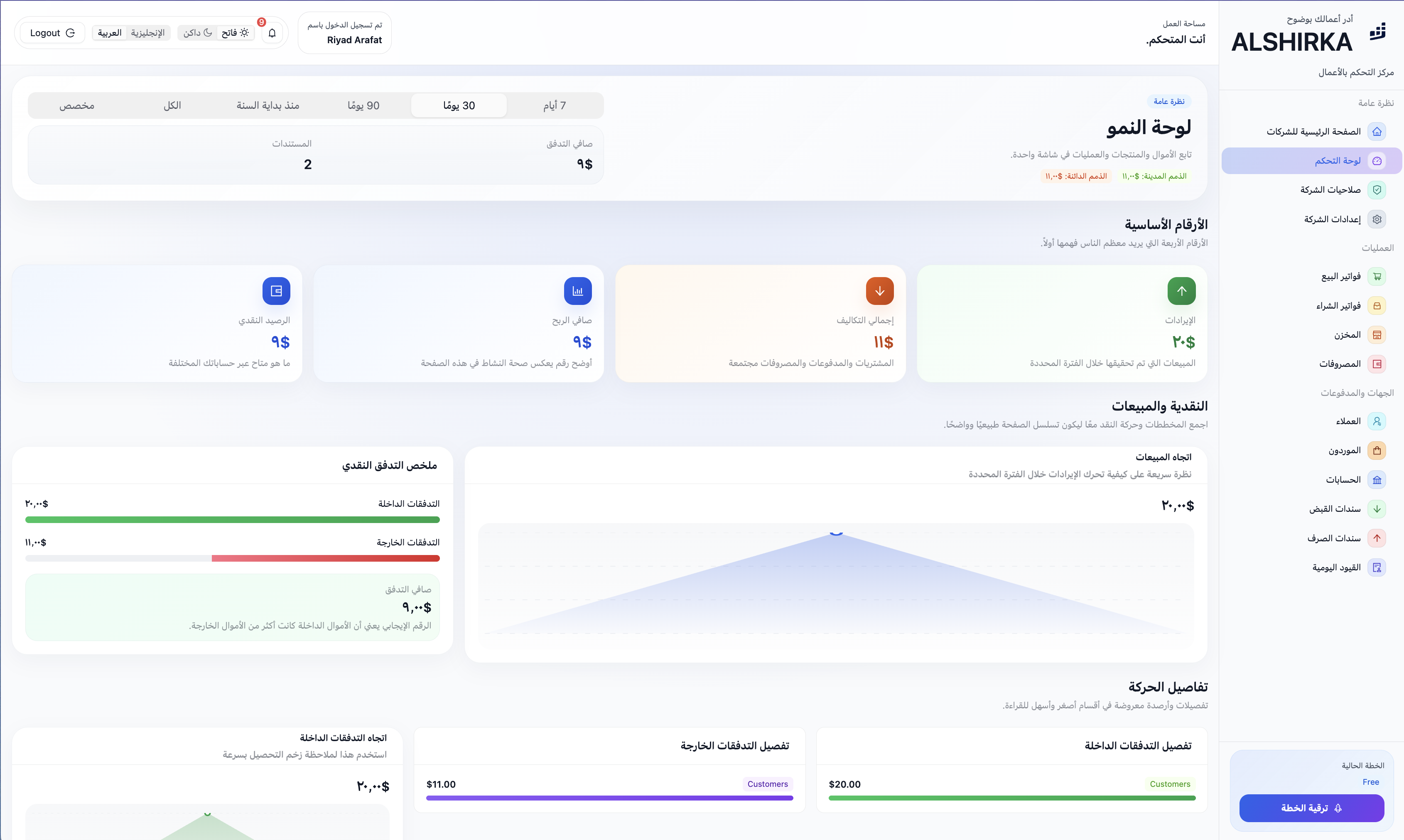The width and height of the screenshot is (1404, 840).
Task: Open المخزن warehouse icon
Action: [1377, 334]
